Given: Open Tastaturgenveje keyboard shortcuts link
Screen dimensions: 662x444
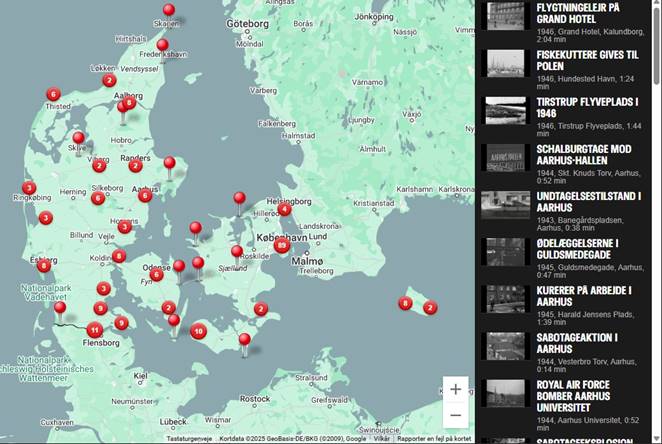Looking at the screenshot, I should [x=189, y=439].
